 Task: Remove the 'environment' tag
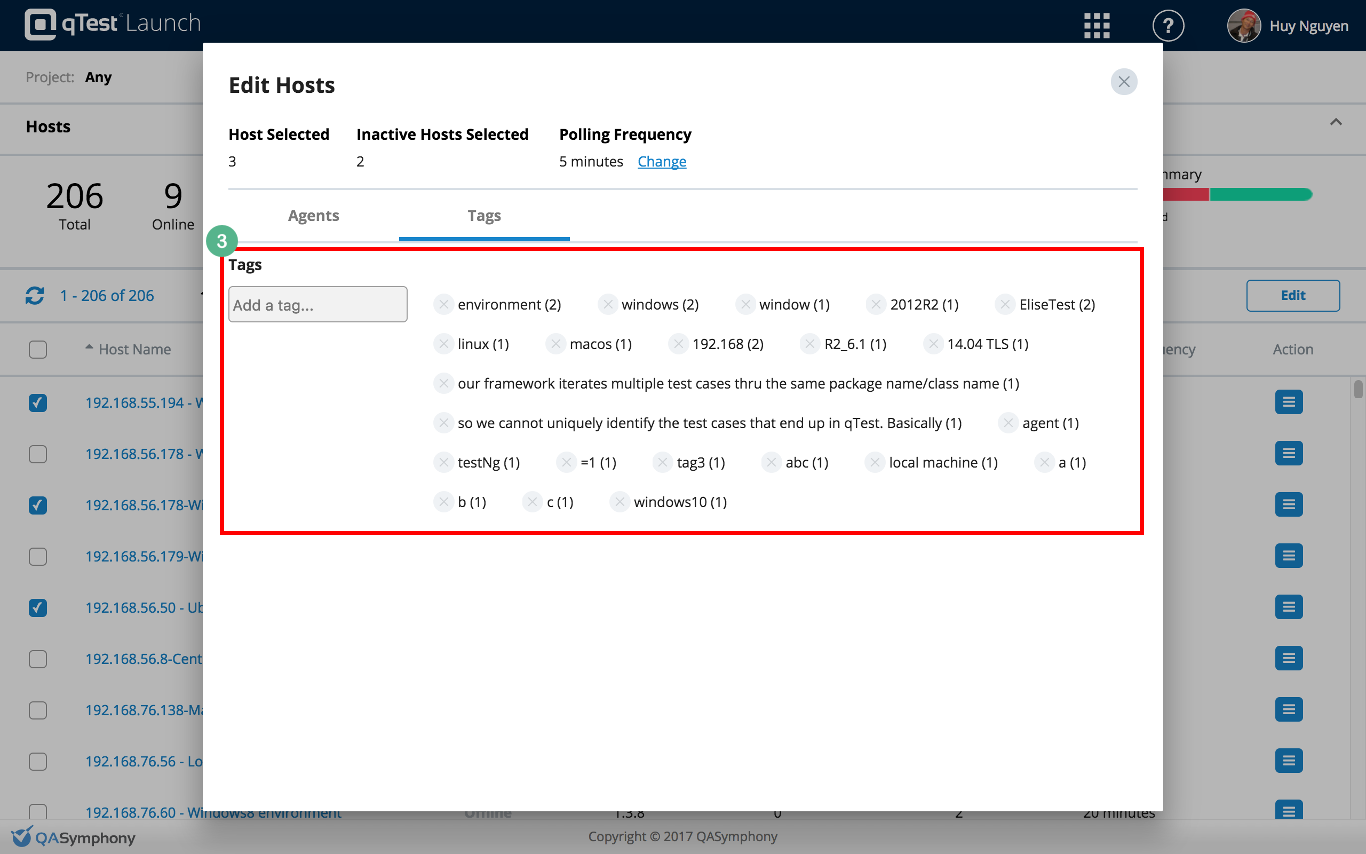coord(444,304)
